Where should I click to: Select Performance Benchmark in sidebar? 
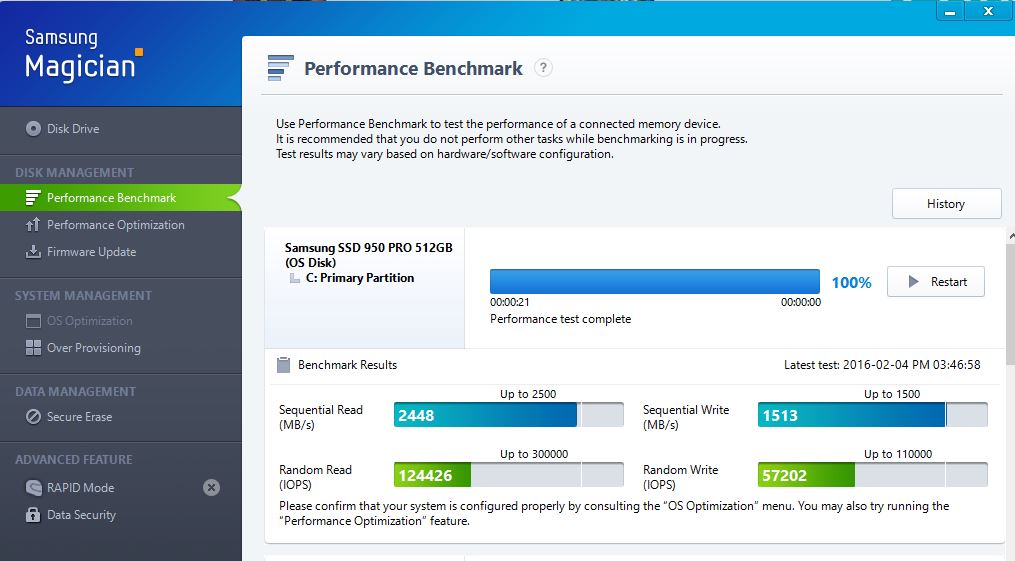(x=111, y=198)
